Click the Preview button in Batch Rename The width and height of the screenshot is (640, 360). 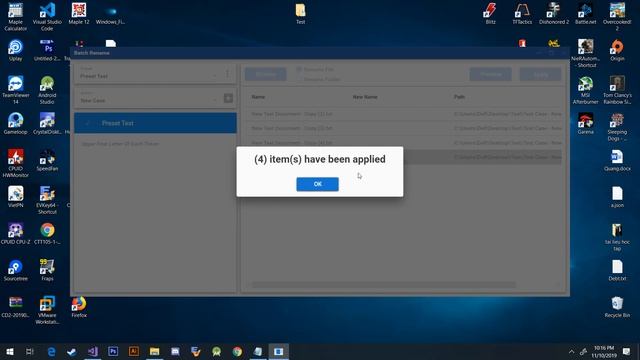coord(490,74)
